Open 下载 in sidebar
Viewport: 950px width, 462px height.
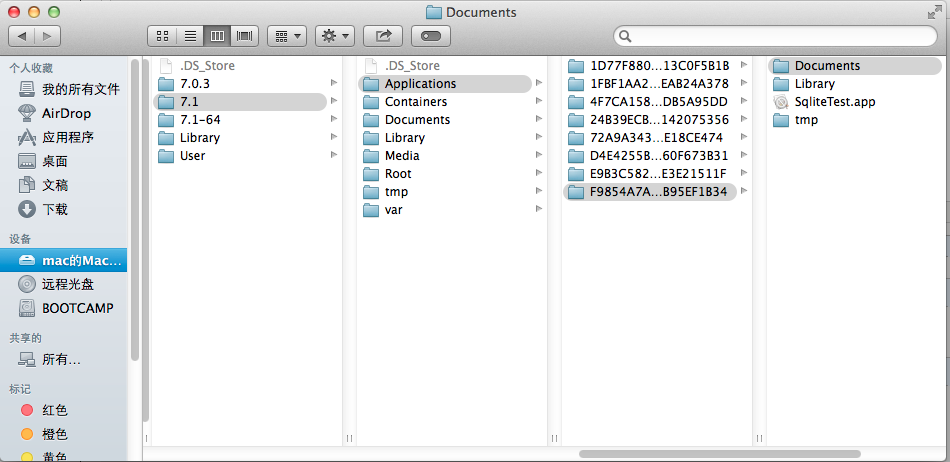click(64, 210)
